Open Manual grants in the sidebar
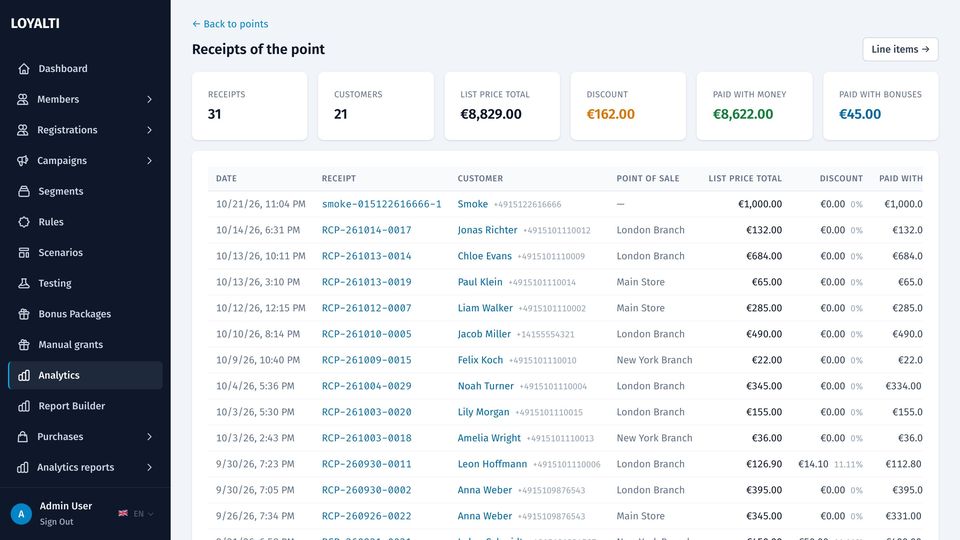The image size is (960, 540). point(85,344)
